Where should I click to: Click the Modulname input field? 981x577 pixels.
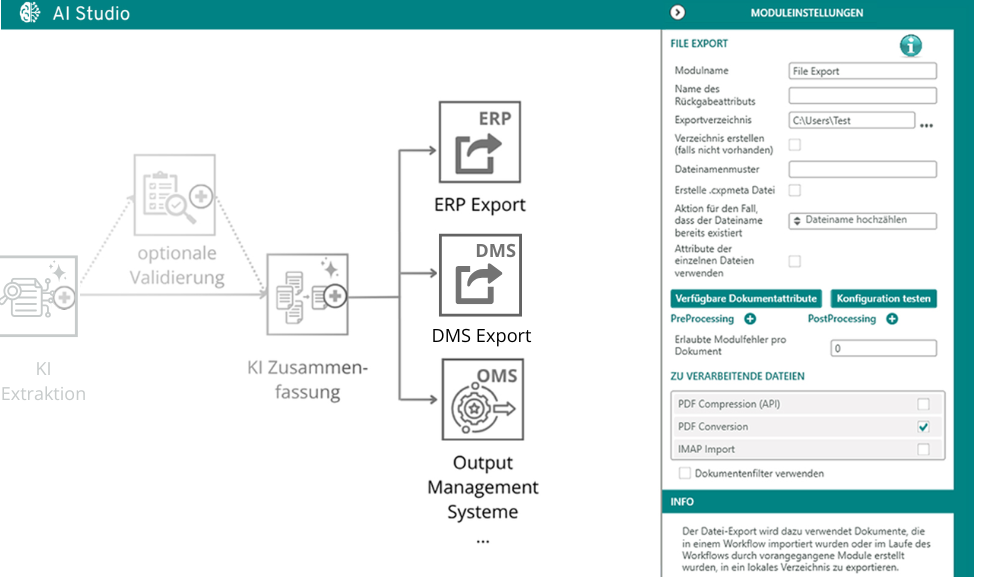coord(862,71)
